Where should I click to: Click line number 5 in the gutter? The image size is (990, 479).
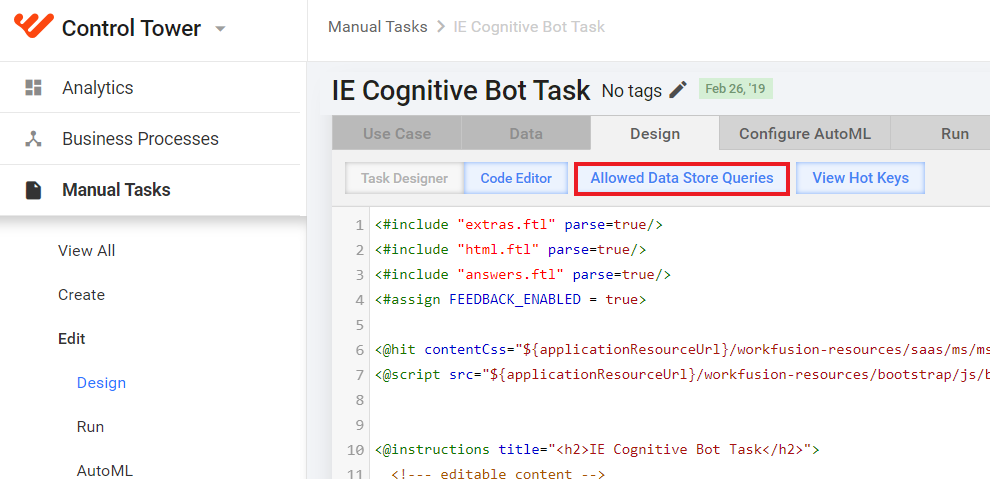pyautogui.click(x=359, y=326)
